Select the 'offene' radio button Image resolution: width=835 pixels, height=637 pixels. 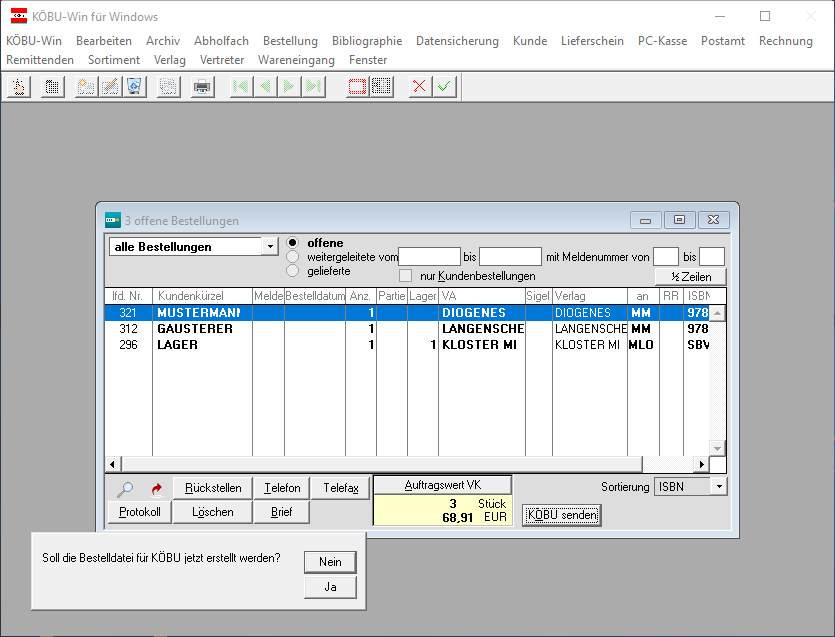point(293,243)
